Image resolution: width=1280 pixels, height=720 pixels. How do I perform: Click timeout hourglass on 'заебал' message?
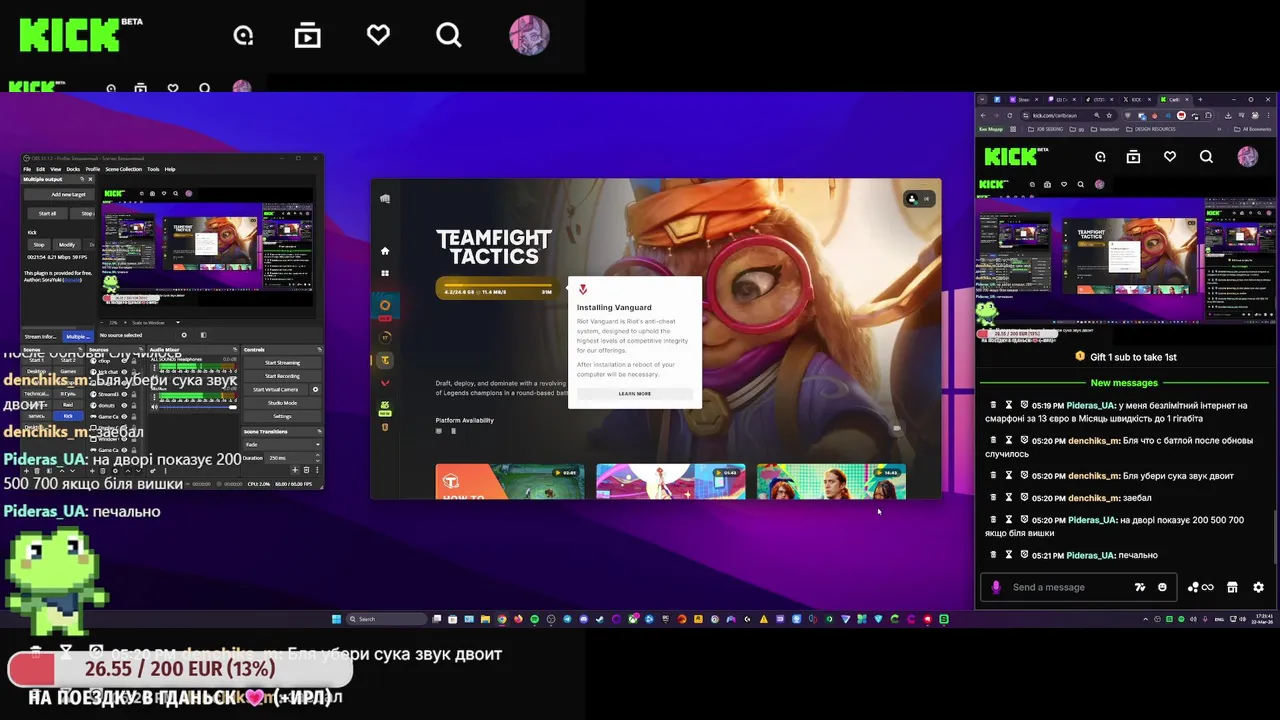point(1009,497)
